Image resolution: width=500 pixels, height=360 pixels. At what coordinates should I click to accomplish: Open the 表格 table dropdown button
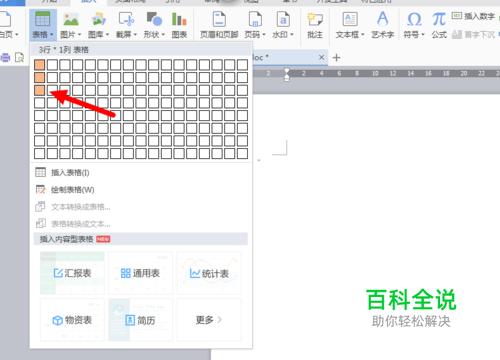[x=43, y=24]
